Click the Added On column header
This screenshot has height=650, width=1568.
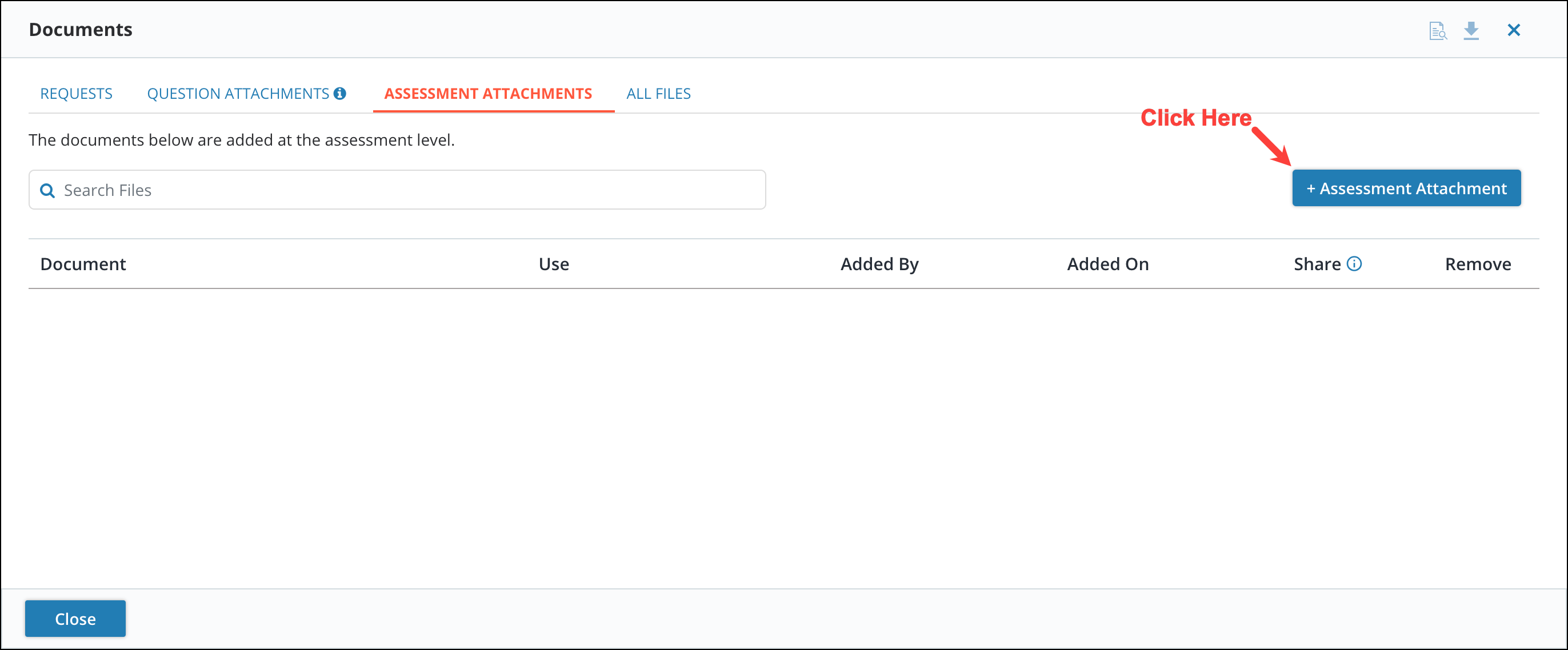click(1107, 263)
